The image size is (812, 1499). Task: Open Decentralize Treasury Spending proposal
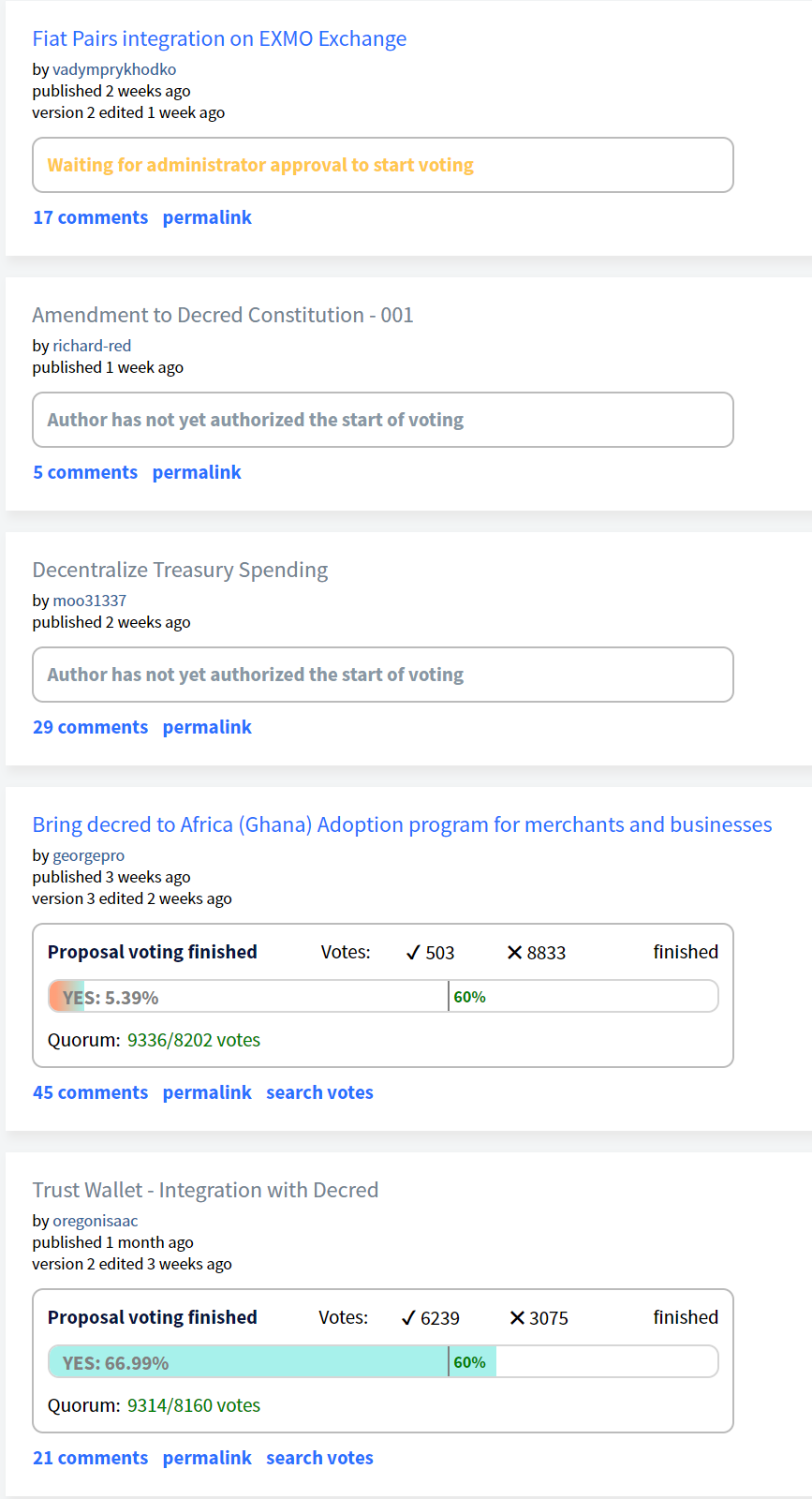click(180, 570)
